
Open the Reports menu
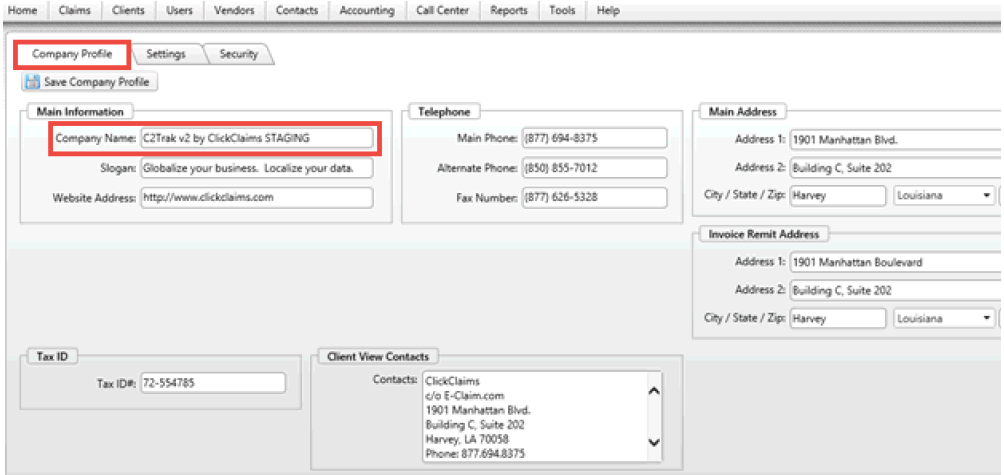pos(509,10)
